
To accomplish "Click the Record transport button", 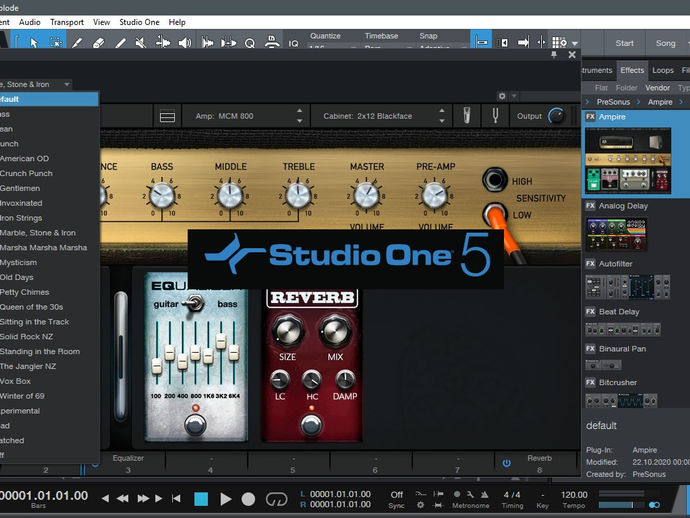I will 248,499.
